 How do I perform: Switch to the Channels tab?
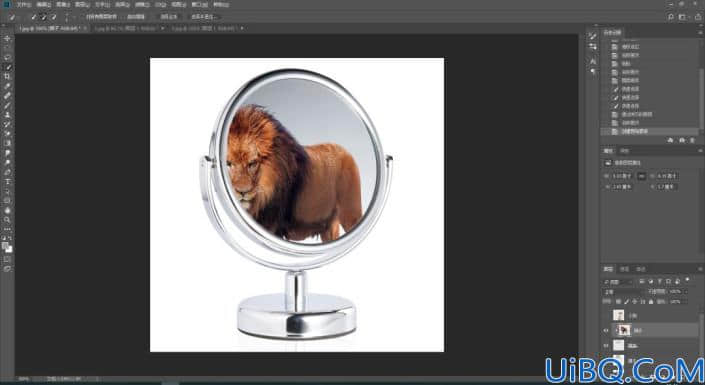tap(625, 269)
